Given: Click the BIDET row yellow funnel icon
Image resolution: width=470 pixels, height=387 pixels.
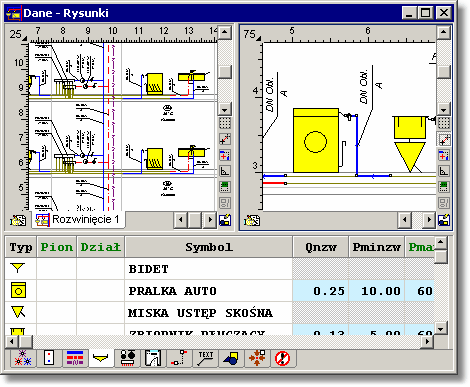Looking at the screenshot, I should coord(18,268).
